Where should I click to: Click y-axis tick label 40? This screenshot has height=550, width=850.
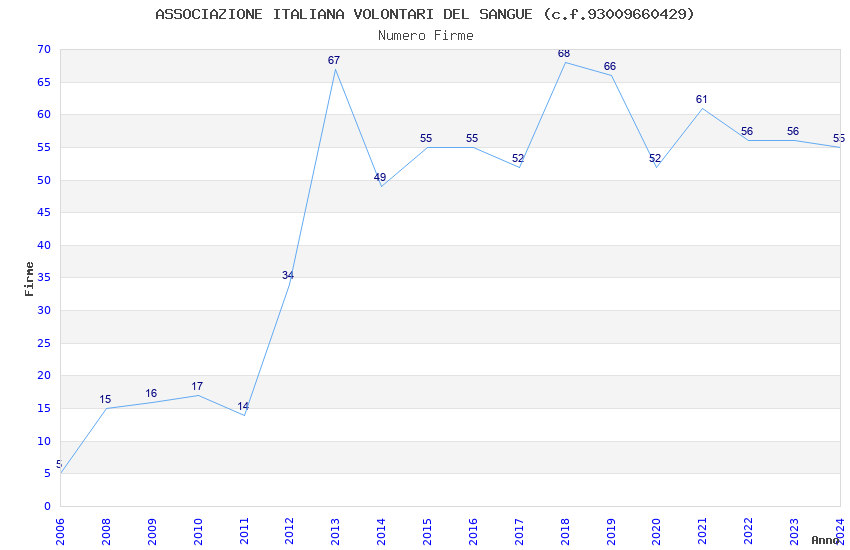coord(44,245)
